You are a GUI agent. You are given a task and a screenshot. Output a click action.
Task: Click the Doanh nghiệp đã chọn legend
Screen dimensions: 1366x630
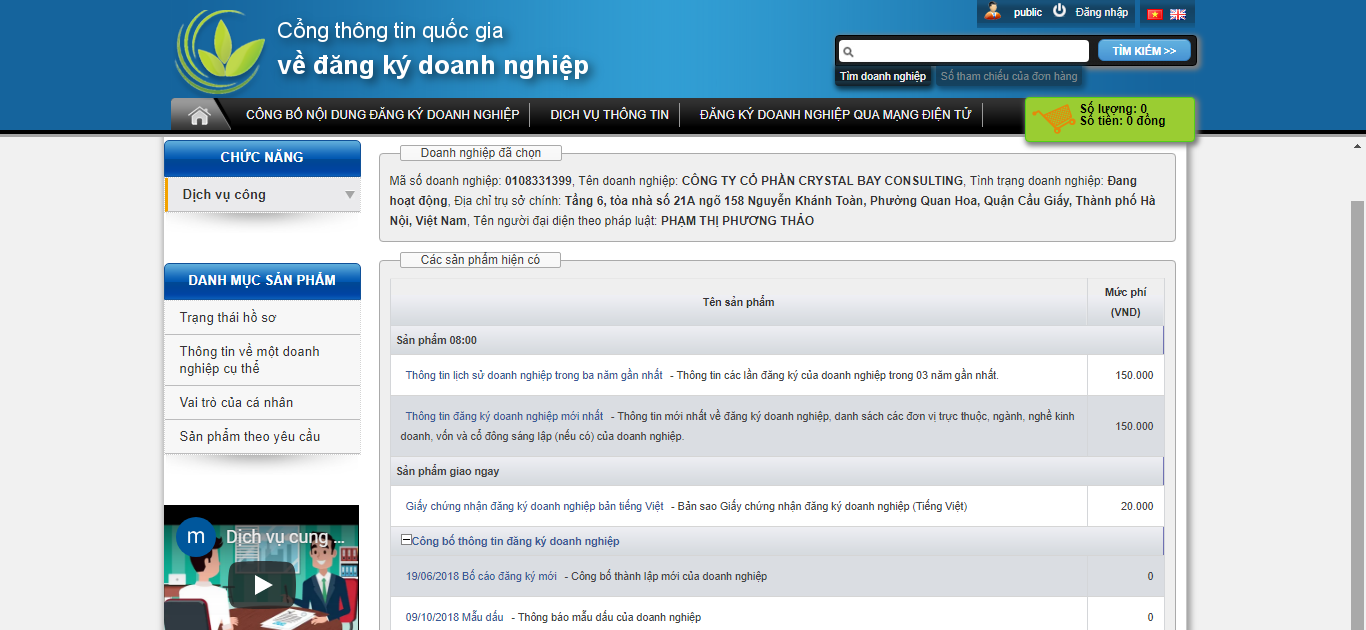(481, 153)
